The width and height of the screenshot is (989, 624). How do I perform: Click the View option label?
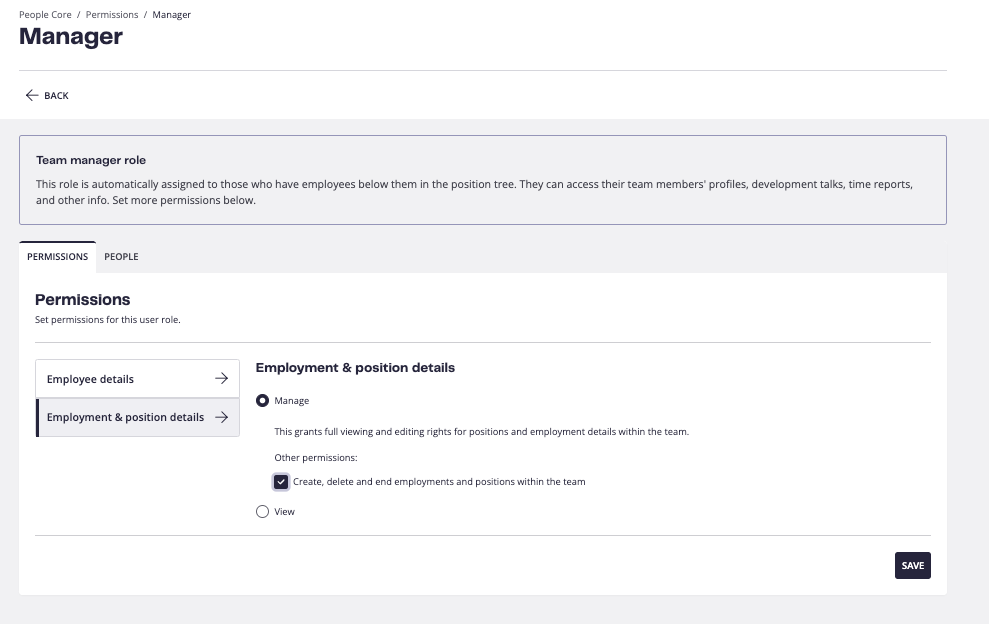[x=284, y=512]
